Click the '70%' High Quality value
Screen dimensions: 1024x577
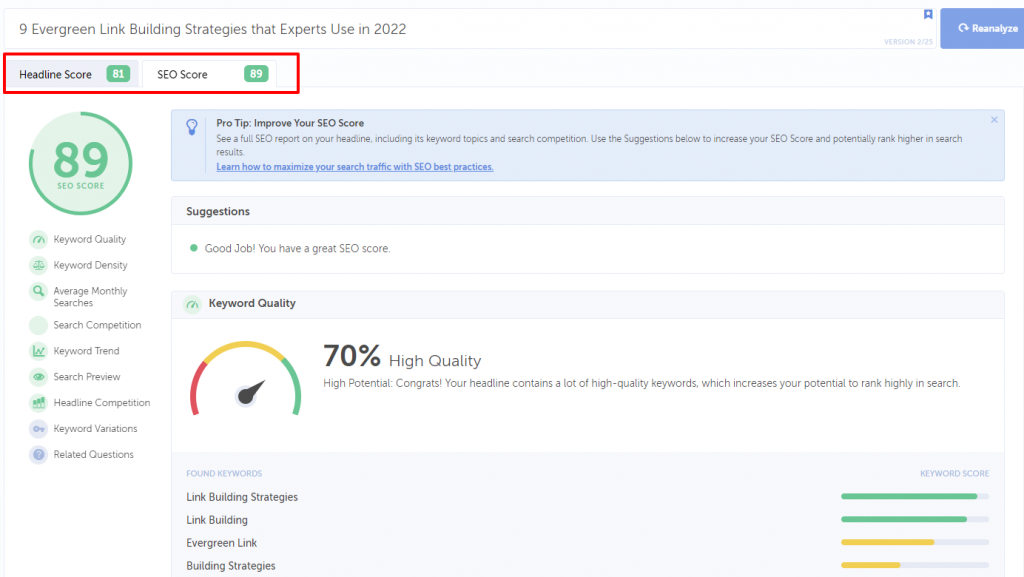point(352,356)
